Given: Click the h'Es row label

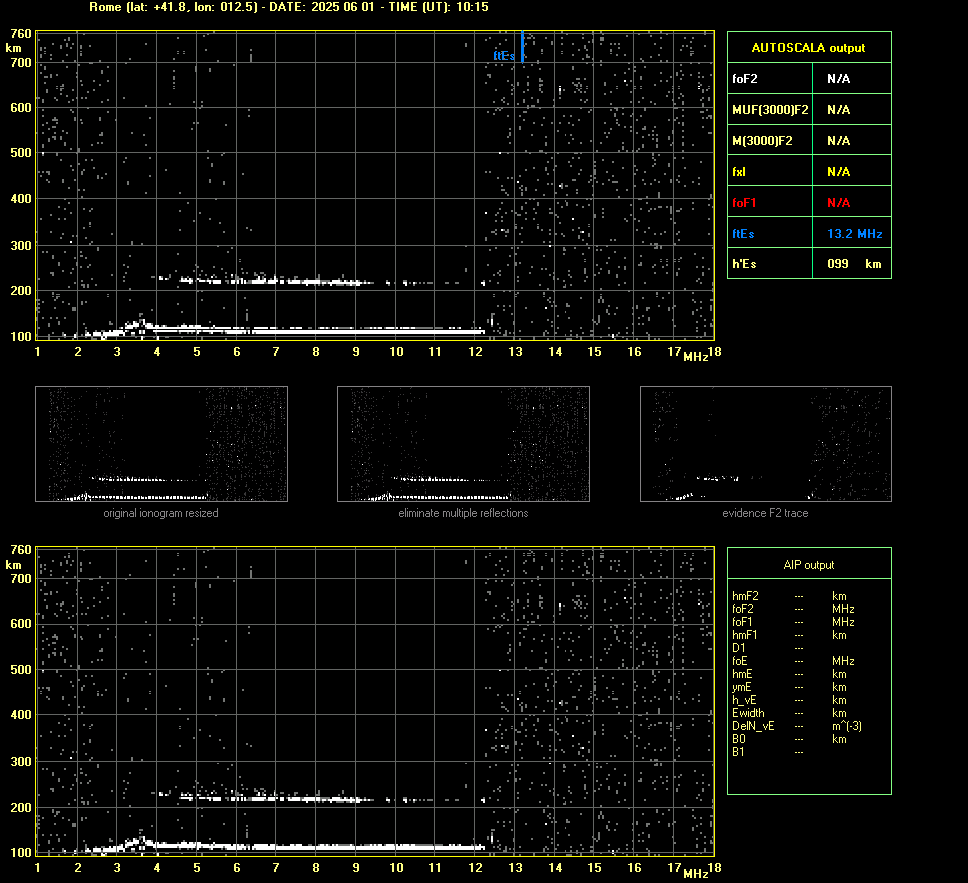Looking at the screenshot, I should click(x=744, y=264).
